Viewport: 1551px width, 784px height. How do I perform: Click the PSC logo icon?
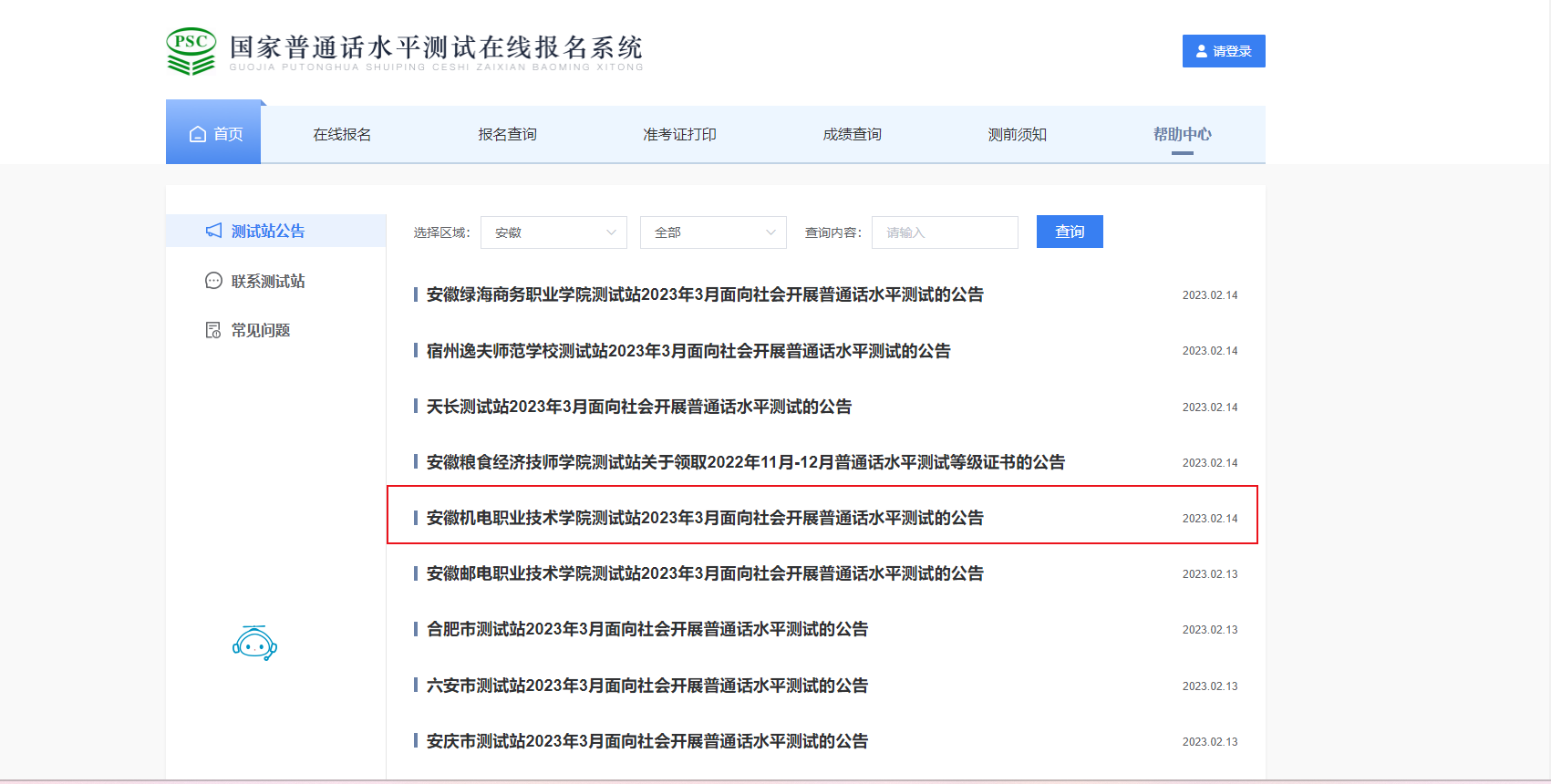point(191,51)
